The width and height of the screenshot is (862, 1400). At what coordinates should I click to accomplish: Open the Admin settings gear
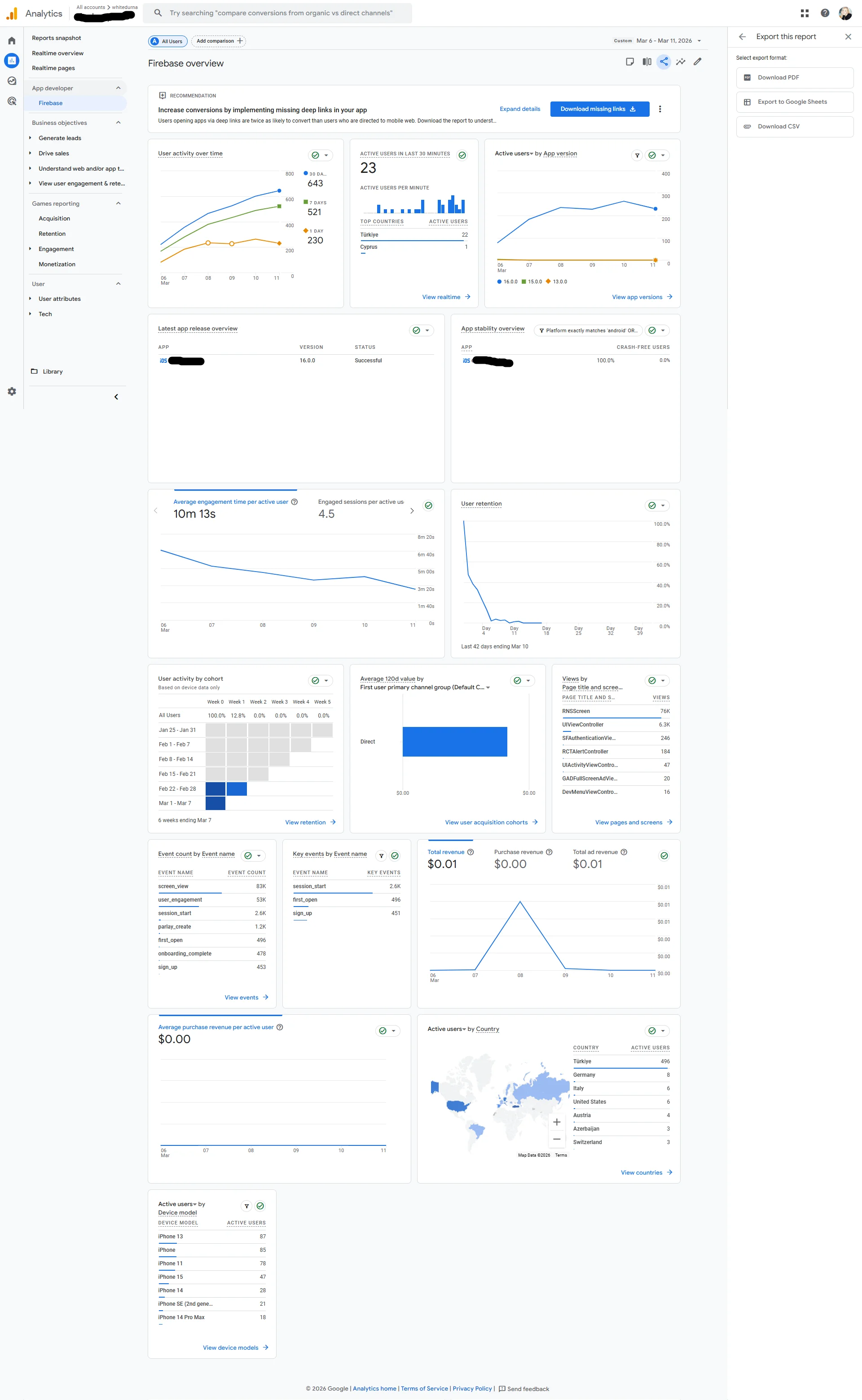coord(11,392)
